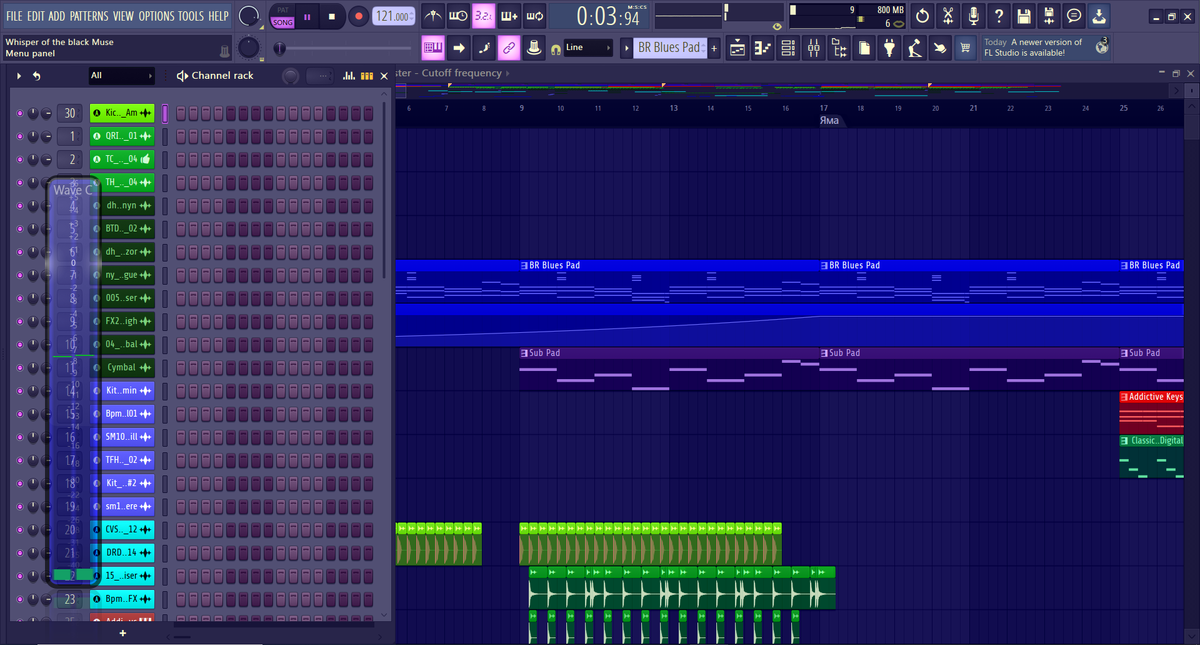
Task: Select the Bpm..FX channel button
Action: click(x=122, y=599)
